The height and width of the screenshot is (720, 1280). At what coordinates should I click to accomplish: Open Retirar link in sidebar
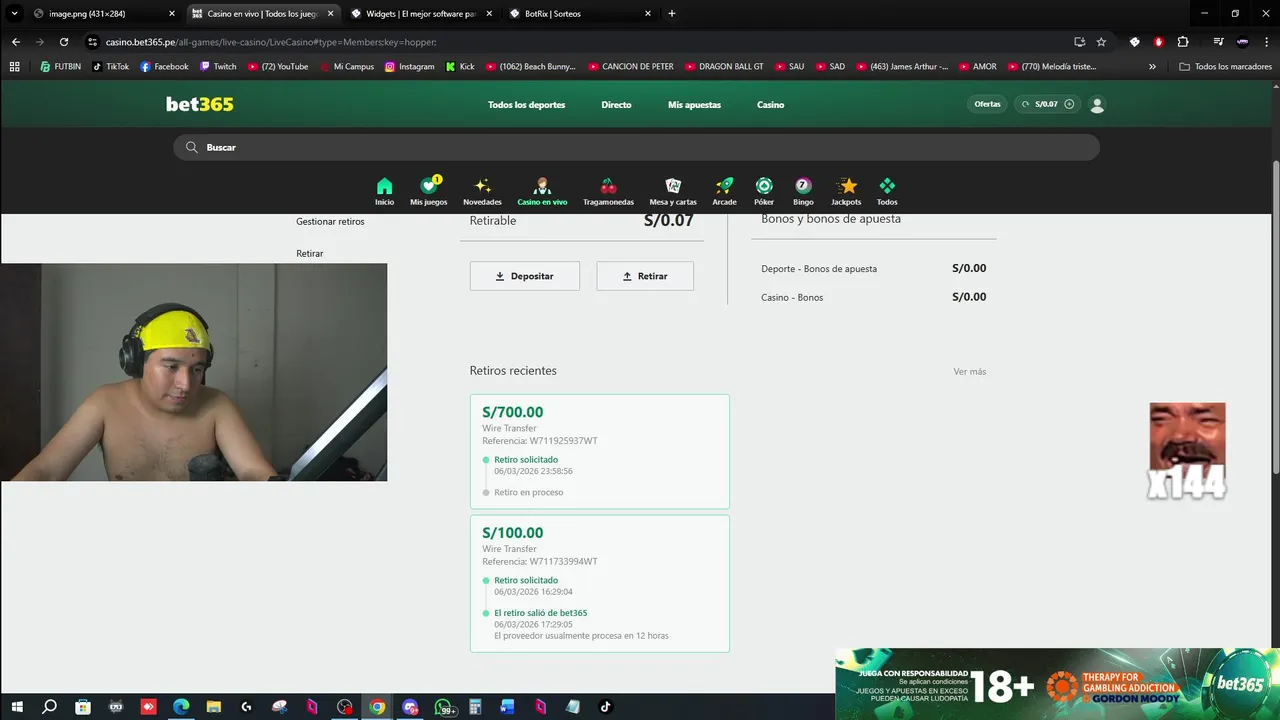point(310,254)
